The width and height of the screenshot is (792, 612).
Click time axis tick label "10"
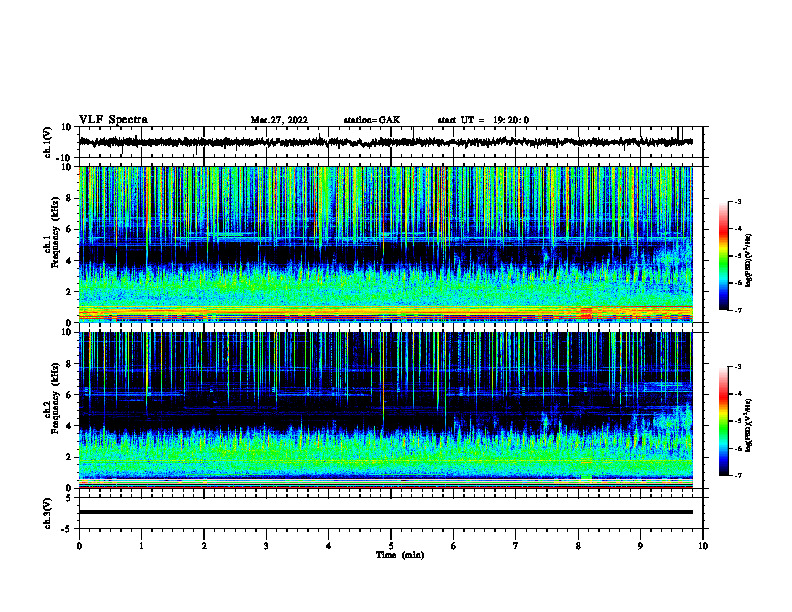703,546
